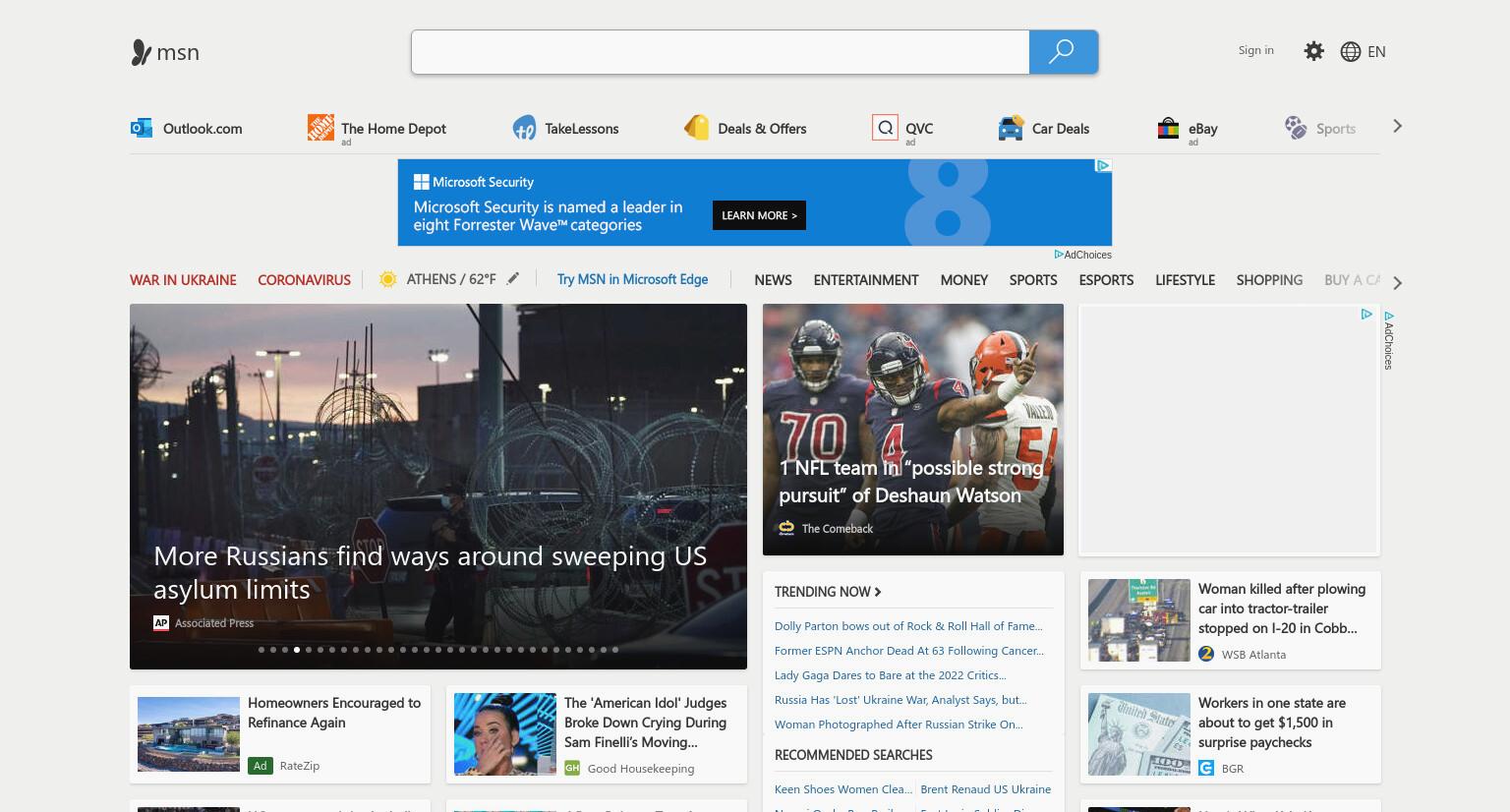Screen dimensions: 1510x812
Task: Open the QVC shortcut icon
Action: tap(885, 128)
